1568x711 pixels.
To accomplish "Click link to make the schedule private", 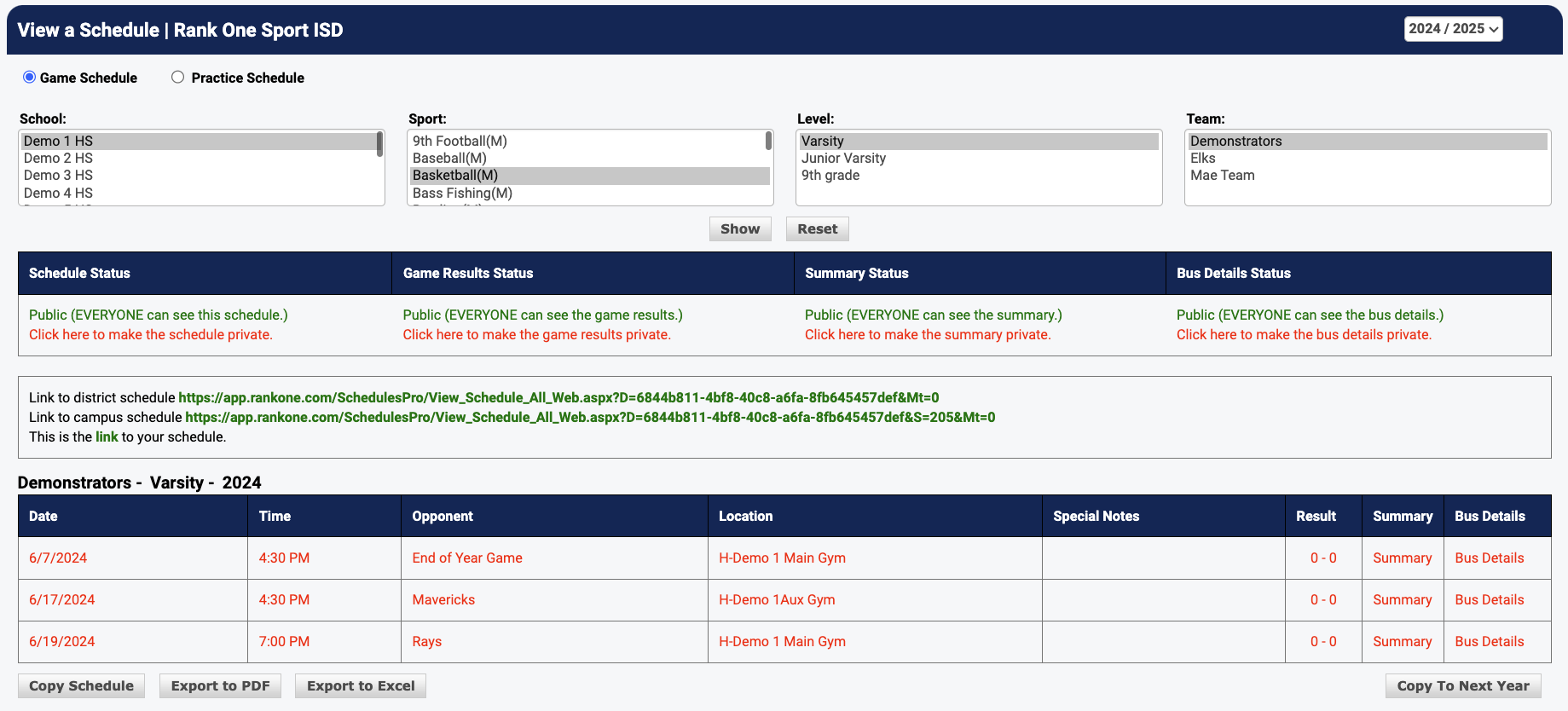I will click(151, 334).
